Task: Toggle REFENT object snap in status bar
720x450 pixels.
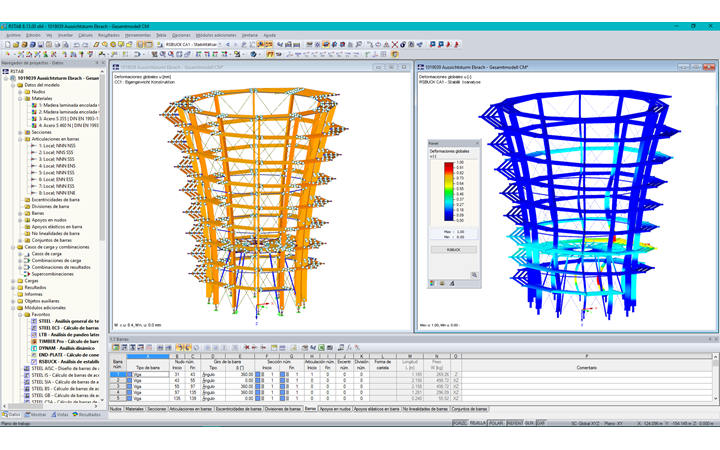Action: point(514,423)
